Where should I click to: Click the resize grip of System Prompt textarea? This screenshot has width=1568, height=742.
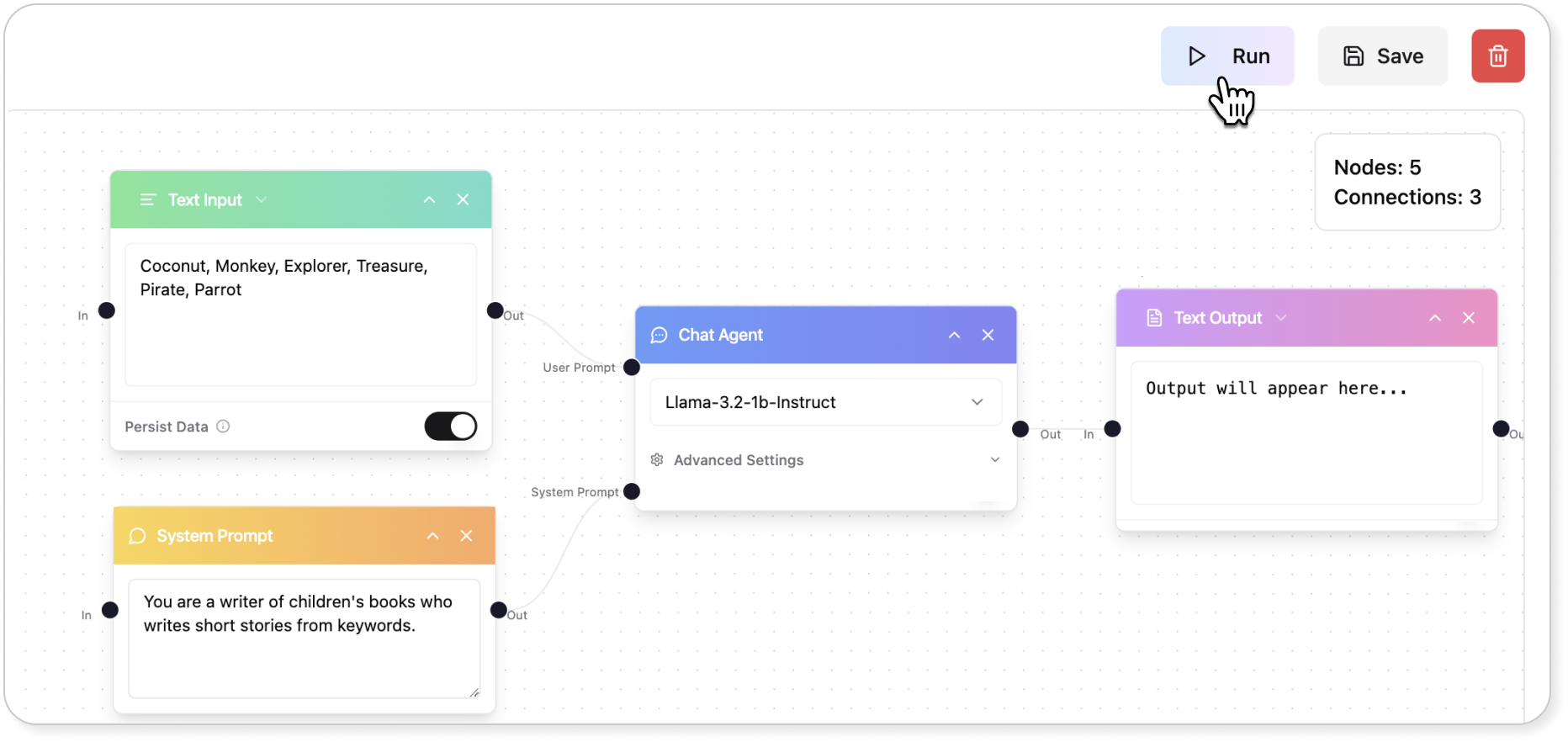pos(474,692)
